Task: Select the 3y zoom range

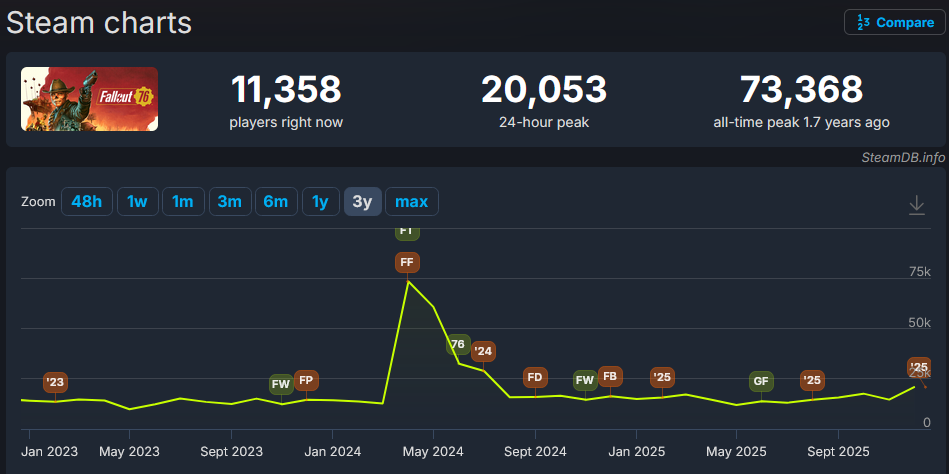Action: [x=363, y=202]
